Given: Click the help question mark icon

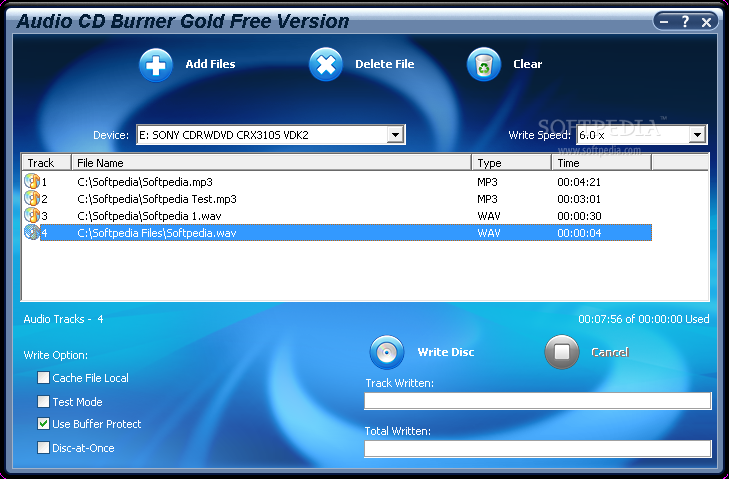Looking at the screenshot, I should coord(685,21).
